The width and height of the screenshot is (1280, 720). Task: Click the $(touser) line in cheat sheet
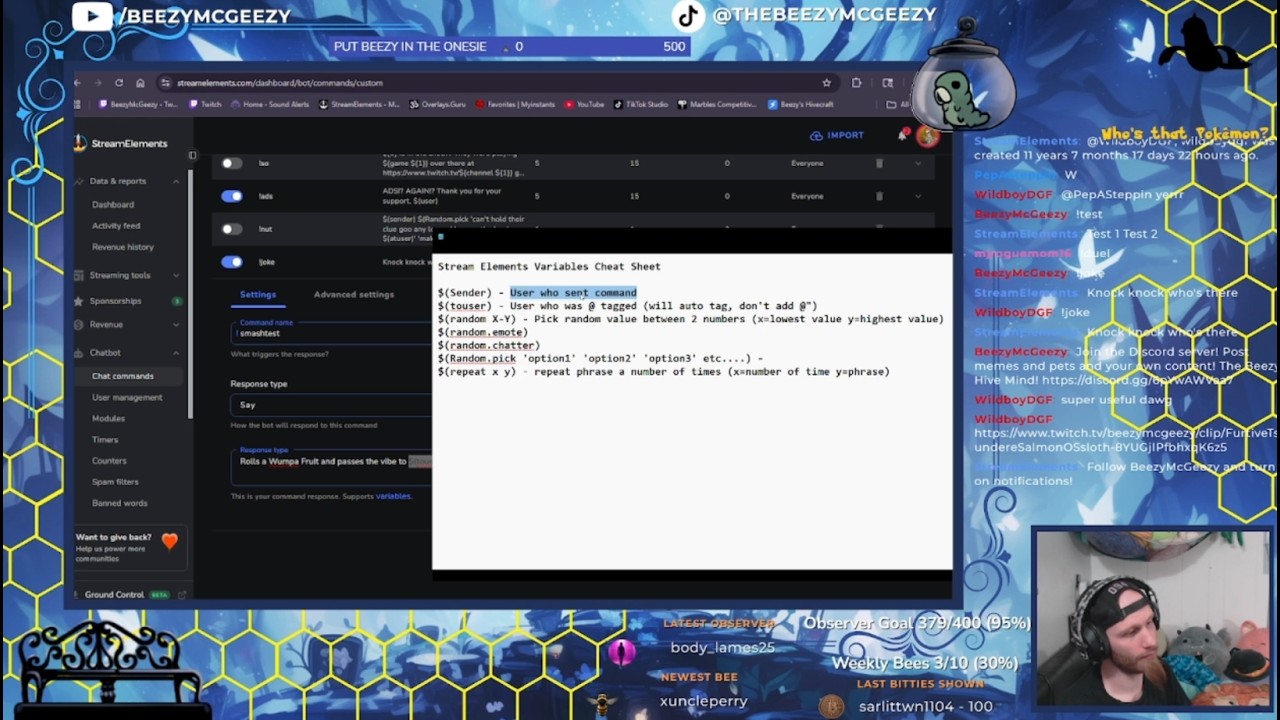628,306
